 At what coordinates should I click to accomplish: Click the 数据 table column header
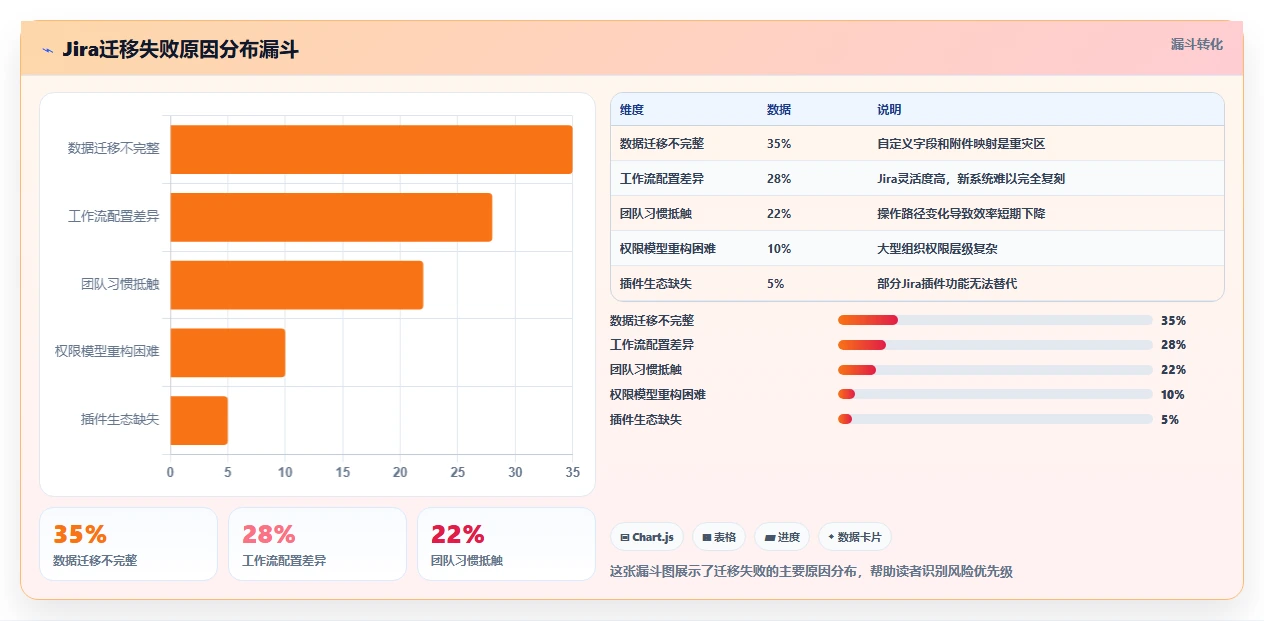coord(779,110)
